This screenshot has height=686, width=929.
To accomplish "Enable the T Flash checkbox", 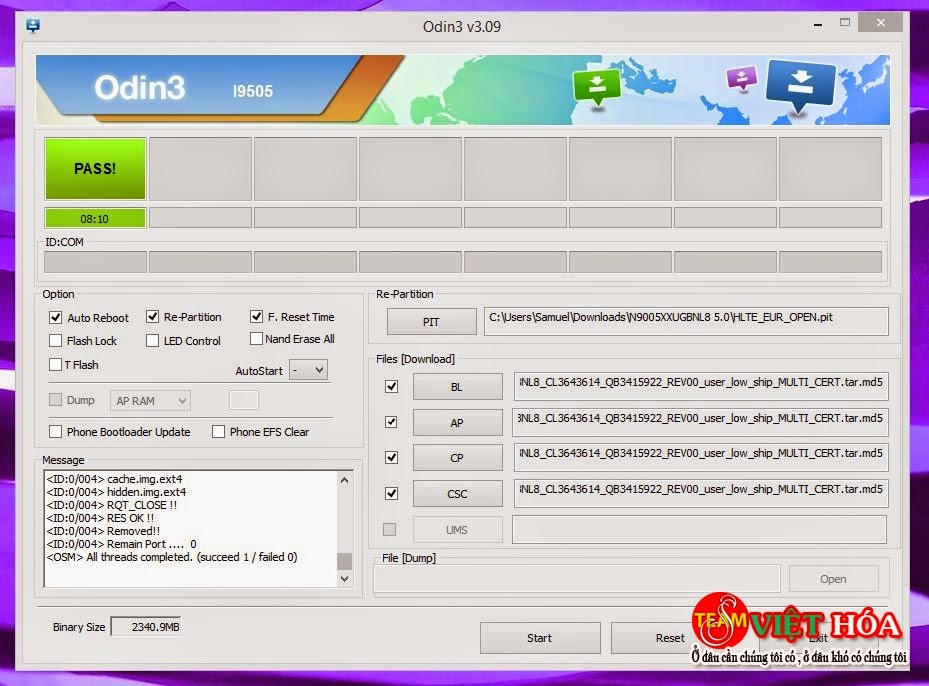I will pos(56,364).
